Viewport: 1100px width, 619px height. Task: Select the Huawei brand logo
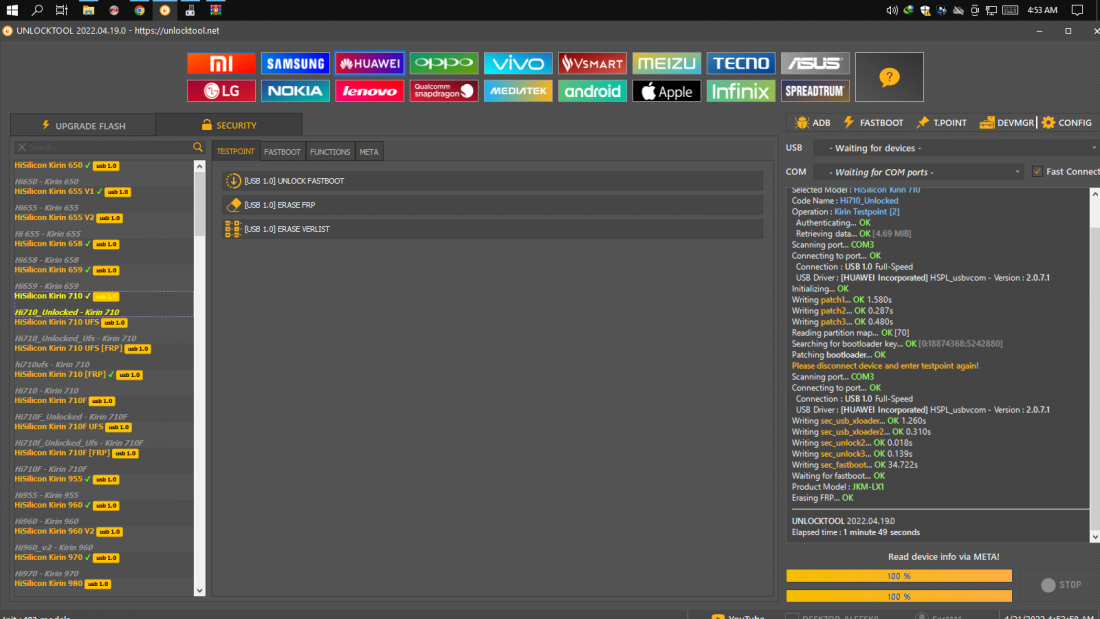(370, 63)
